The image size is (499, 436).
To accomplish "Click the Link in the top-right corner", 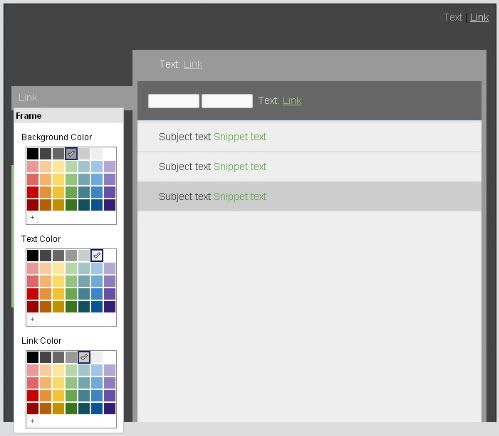I will pos(479,18).
